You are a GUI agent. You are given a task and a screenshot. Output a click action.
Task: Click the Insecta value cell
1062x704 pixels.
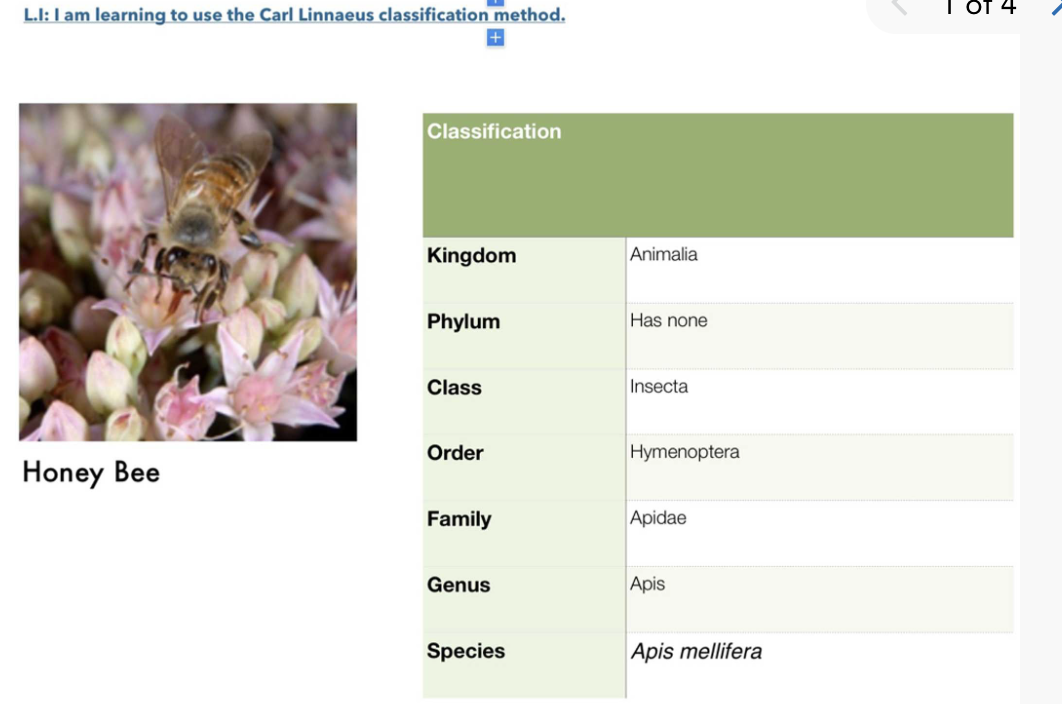pos(820,402)
